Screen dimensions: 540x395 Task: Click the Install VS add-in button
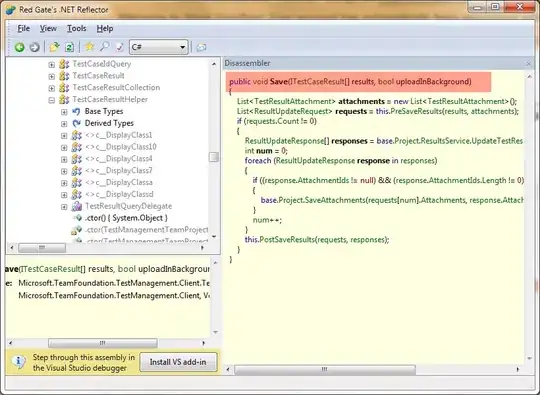178,362
